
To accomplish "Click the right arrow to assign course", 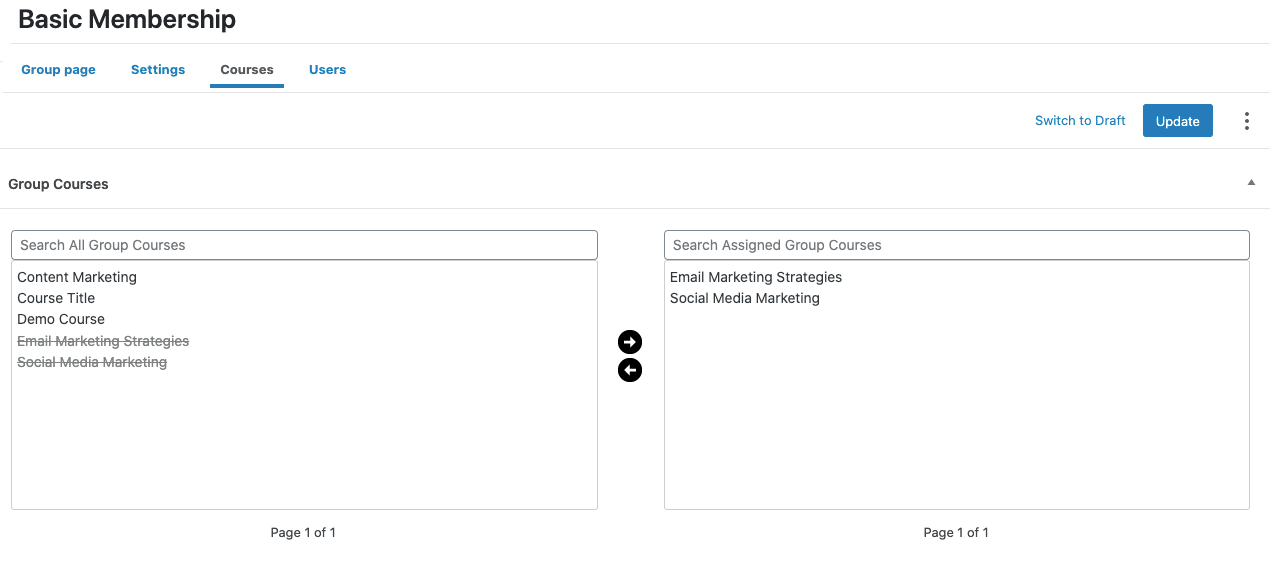I will 630,342.
